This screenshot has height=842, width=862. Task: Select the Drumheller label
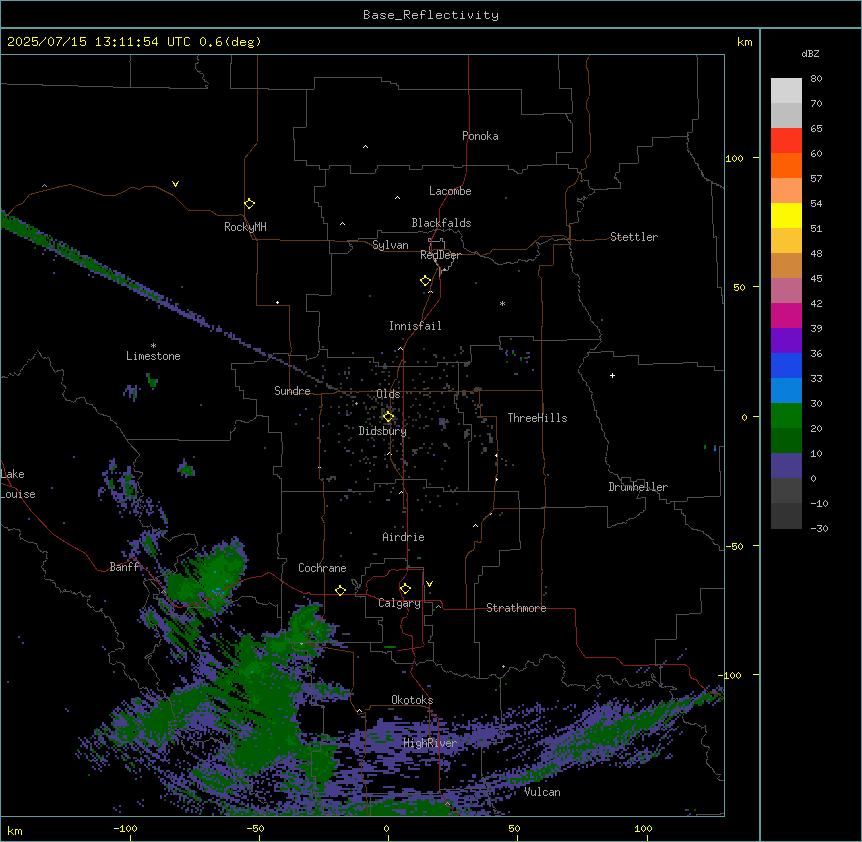point(638,487)
